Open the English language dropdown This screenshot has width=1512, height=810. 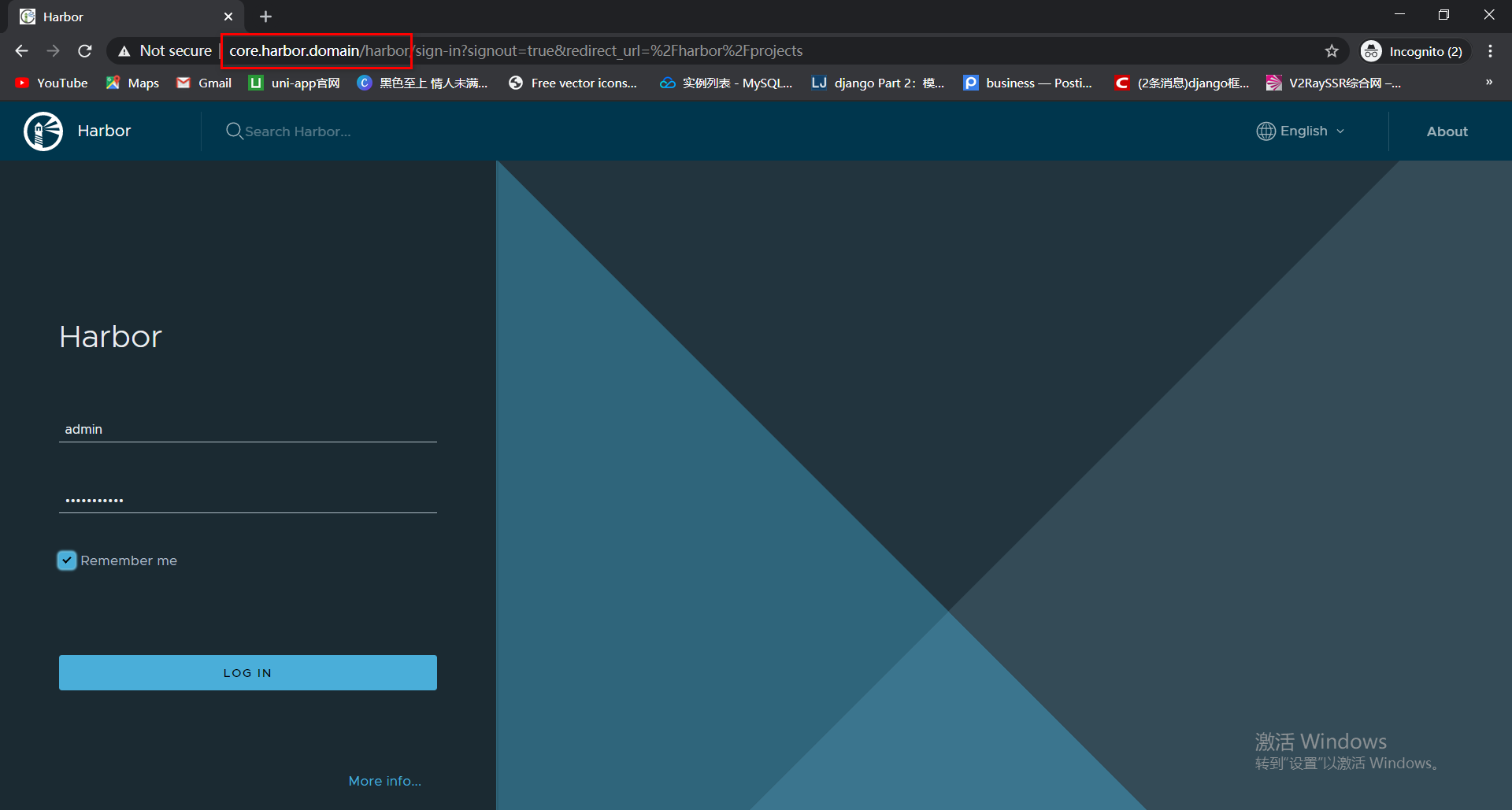1301,131
